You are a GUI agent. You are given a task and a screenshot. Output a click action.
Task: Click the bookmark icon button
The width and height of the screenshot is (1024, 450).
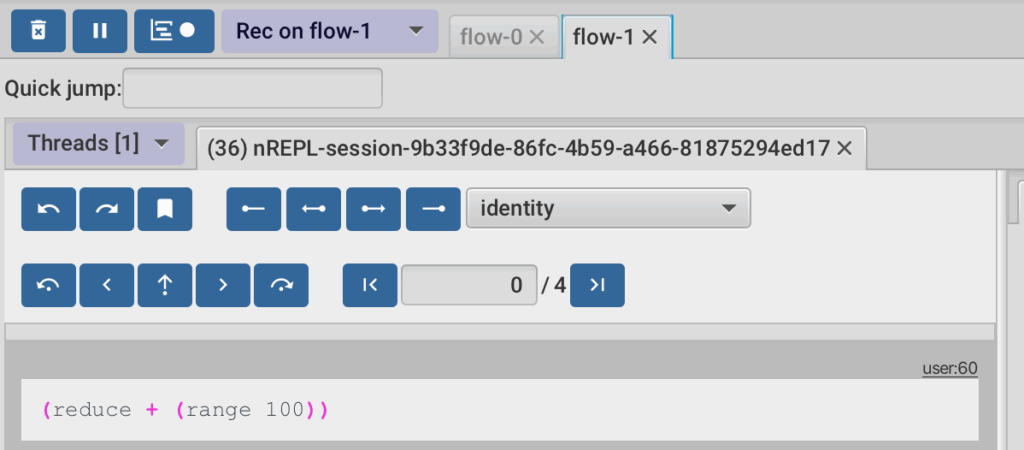[165, 209]
